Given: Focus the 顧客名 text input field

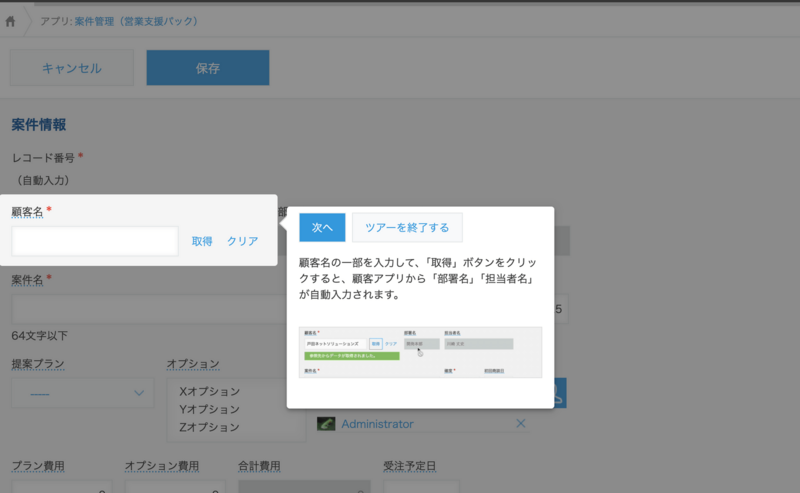Looking at the screenshot, I should pyautogui.click(x=95, y=241).
